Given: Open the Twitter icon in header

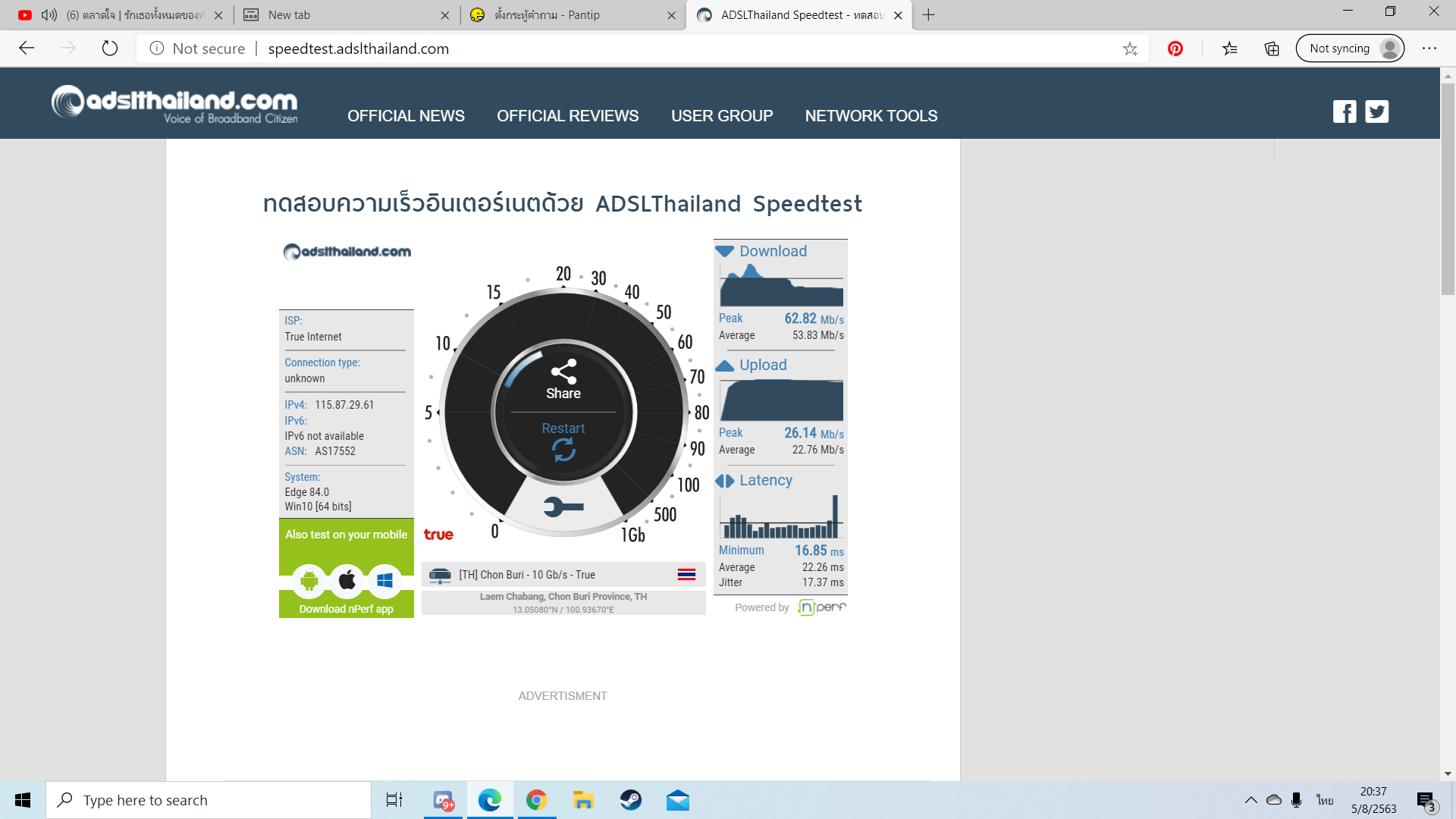Looking at the screenshot, I should (x=1376, y=111).
